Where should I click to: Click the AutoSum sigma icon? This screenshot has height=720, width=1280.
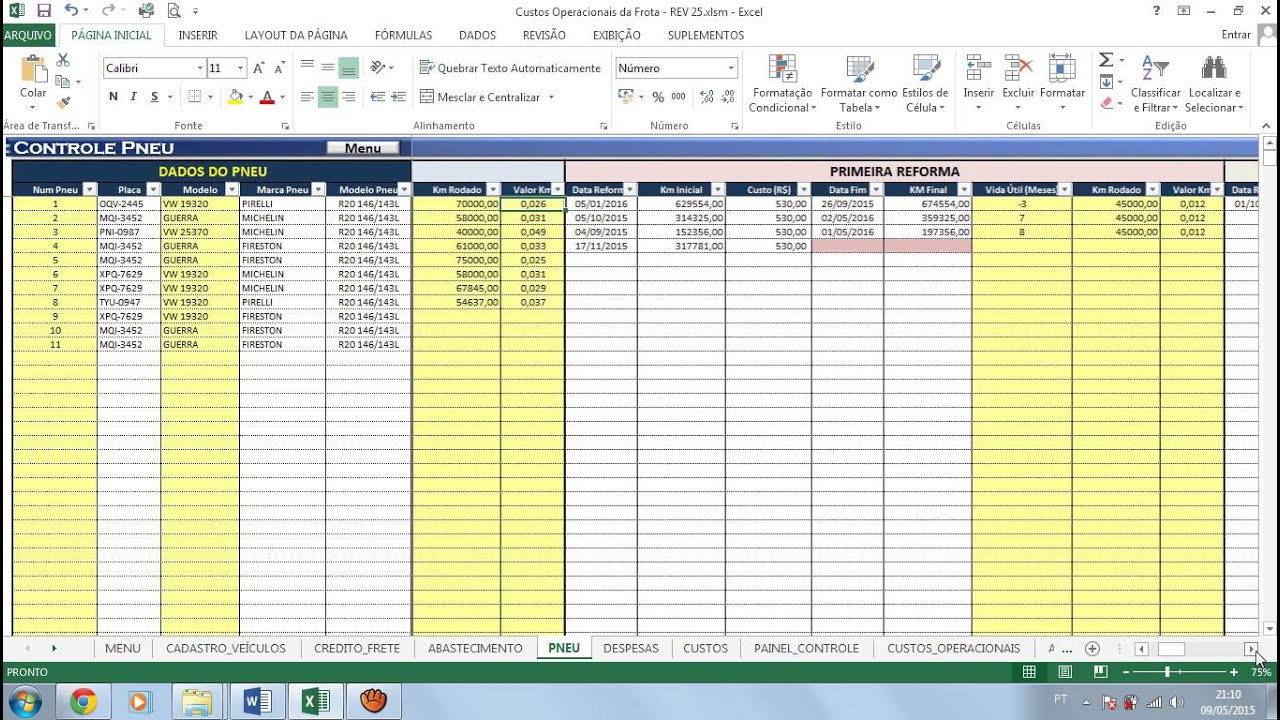(x=1106, y=60)
